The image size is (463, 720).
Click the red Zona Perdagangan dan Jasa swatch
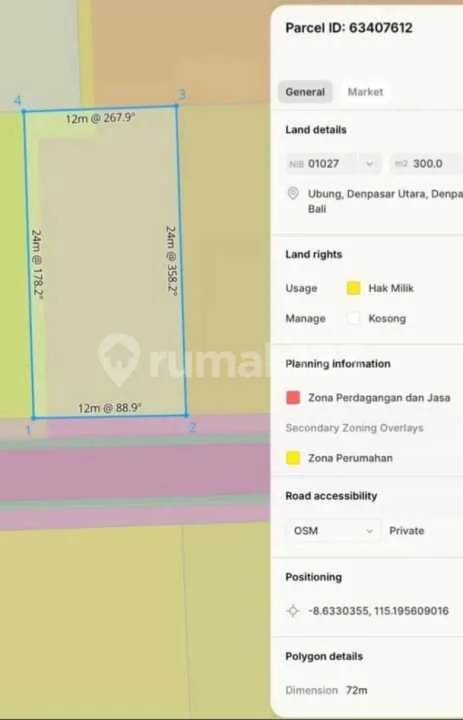[x=293, y=398]
